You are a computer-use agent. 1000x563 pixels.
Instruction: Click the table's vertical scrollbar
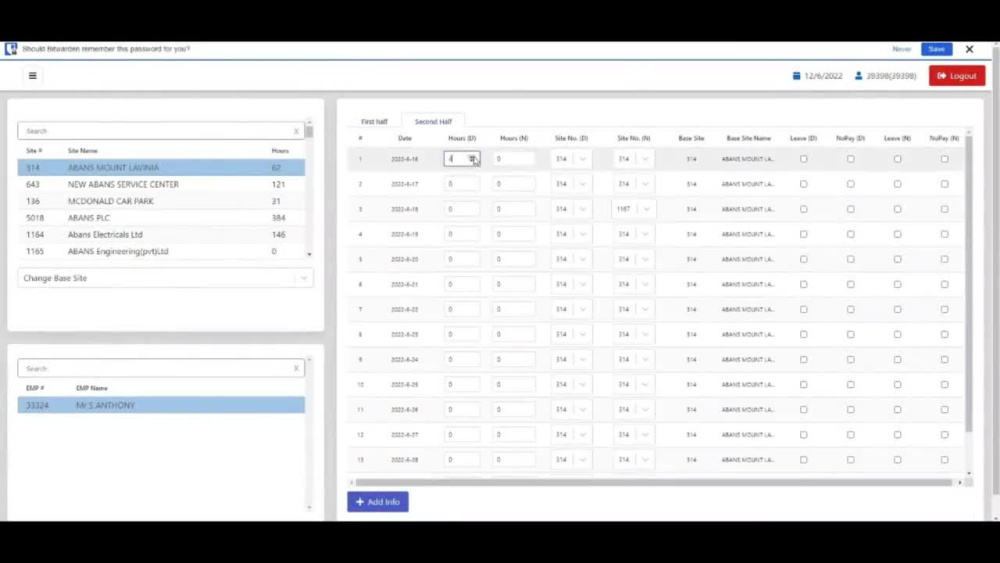(x=969, y=284)
